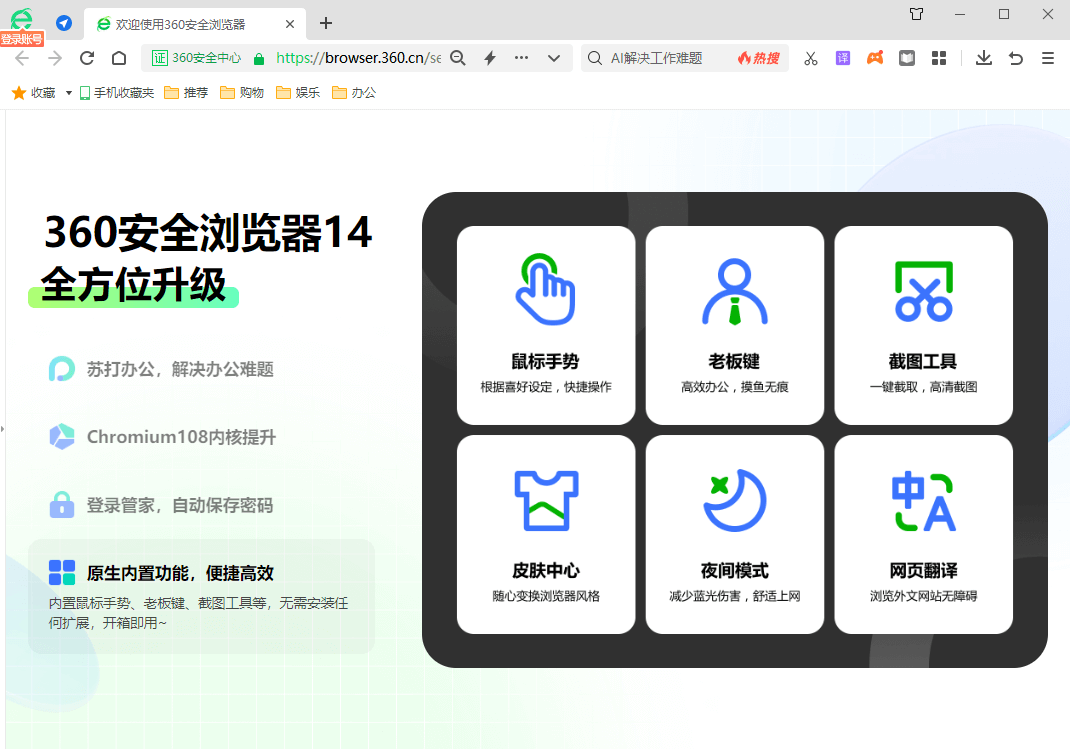Select 苏打办公，解决办公难题 feature item
This screenshot has width=1070, height=749.
click(162, 369)
